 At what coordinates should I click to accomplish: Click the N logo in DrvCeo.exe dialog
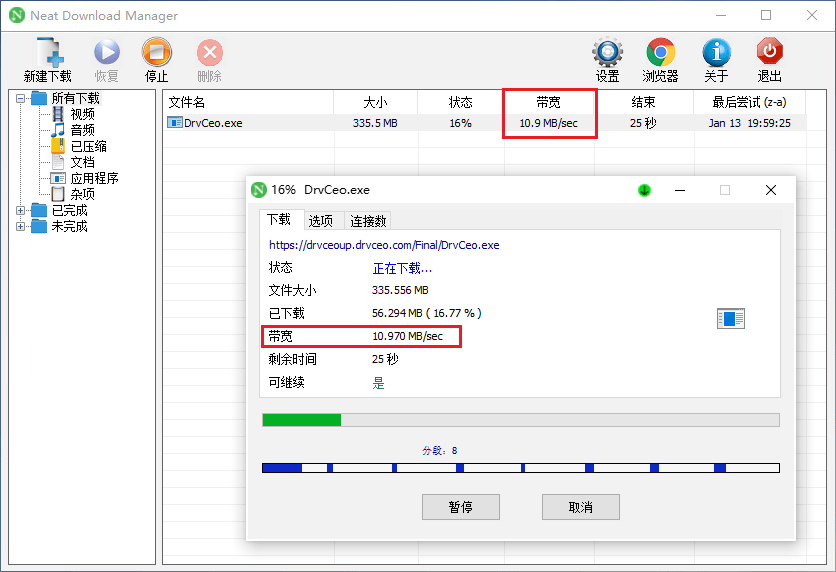click(x=259, y=190)
